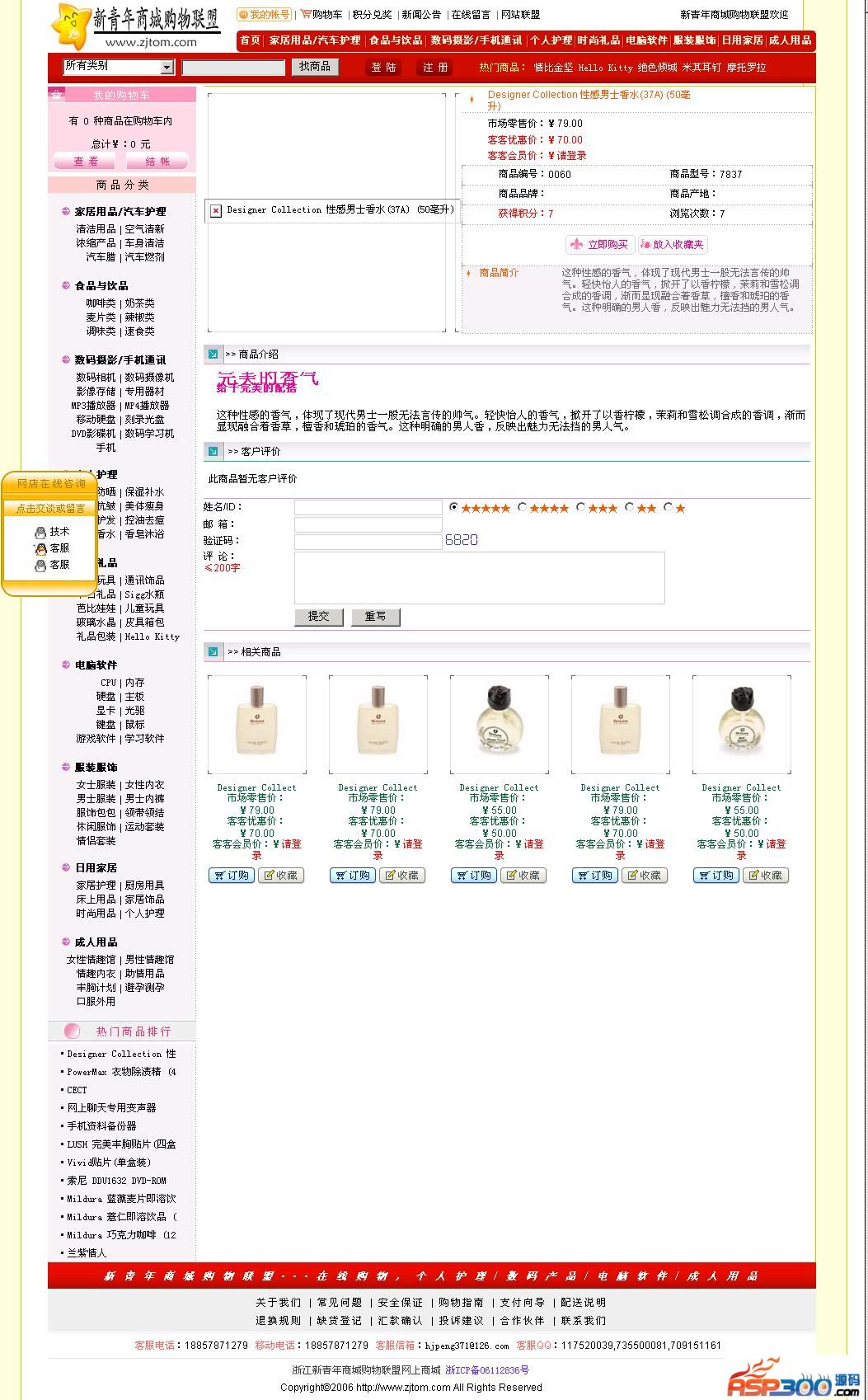This screenshot has width=868, height=1400.
Task: Click 订购 button under fourth perfume
Action: [x=595, y=876]
